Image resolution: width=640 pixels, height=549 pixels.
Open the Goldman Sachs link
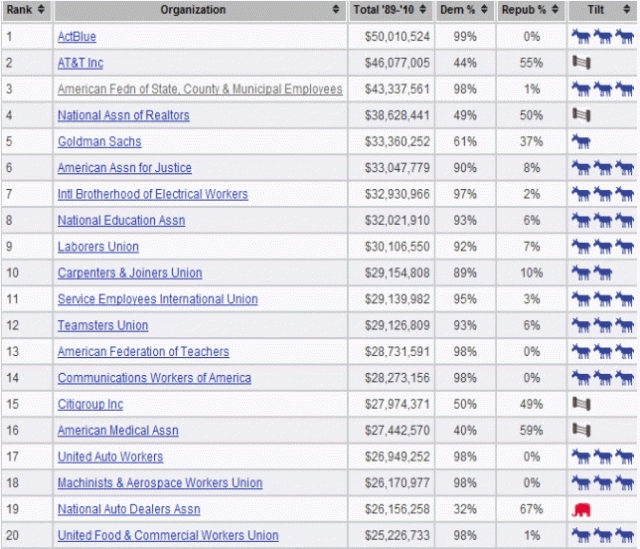click(x=99, y=142)
